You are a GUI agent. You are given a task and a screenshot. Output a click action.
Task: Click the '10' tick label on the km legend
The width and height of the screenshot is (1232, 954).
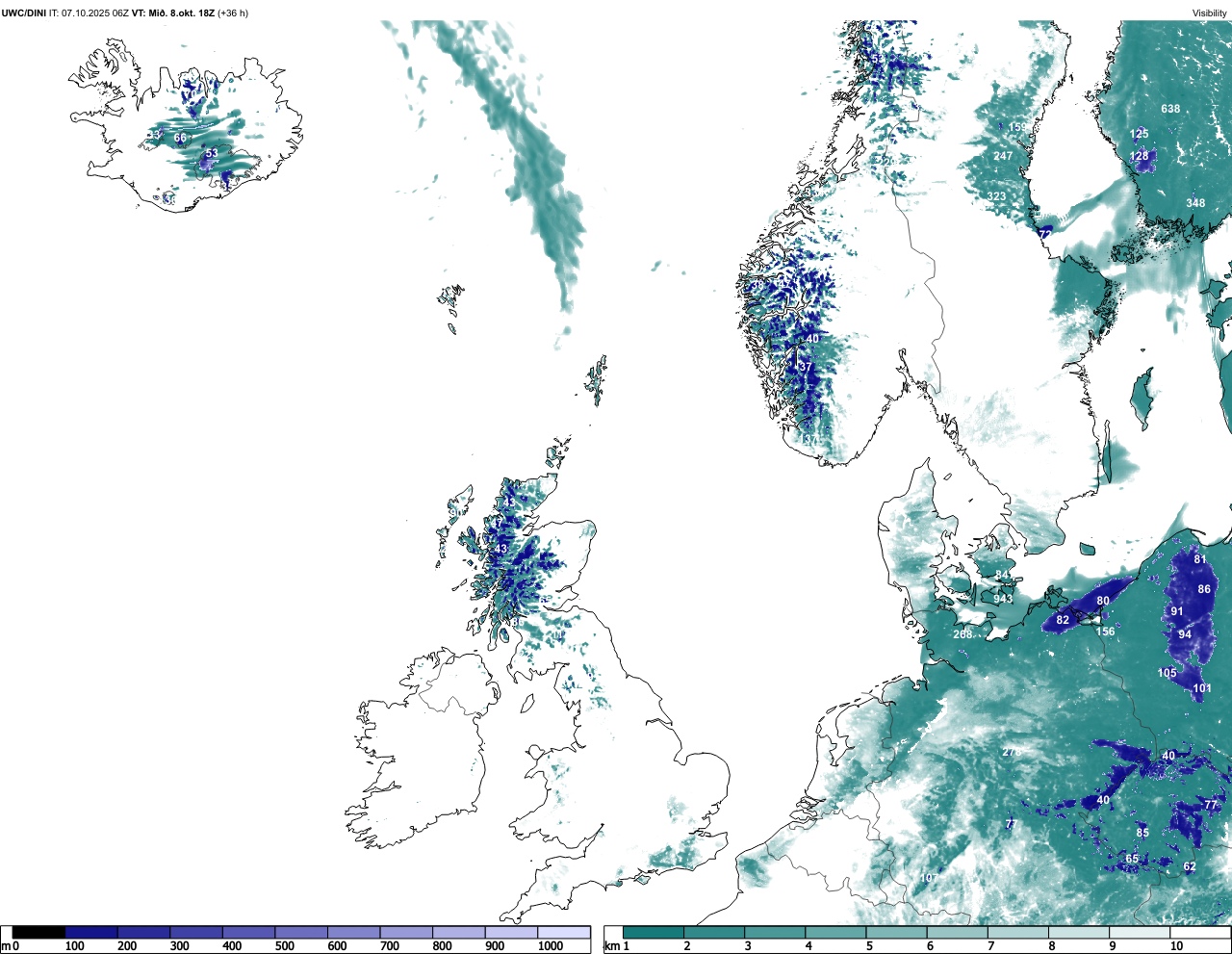pyautogui.click(x=1176, y=946)
